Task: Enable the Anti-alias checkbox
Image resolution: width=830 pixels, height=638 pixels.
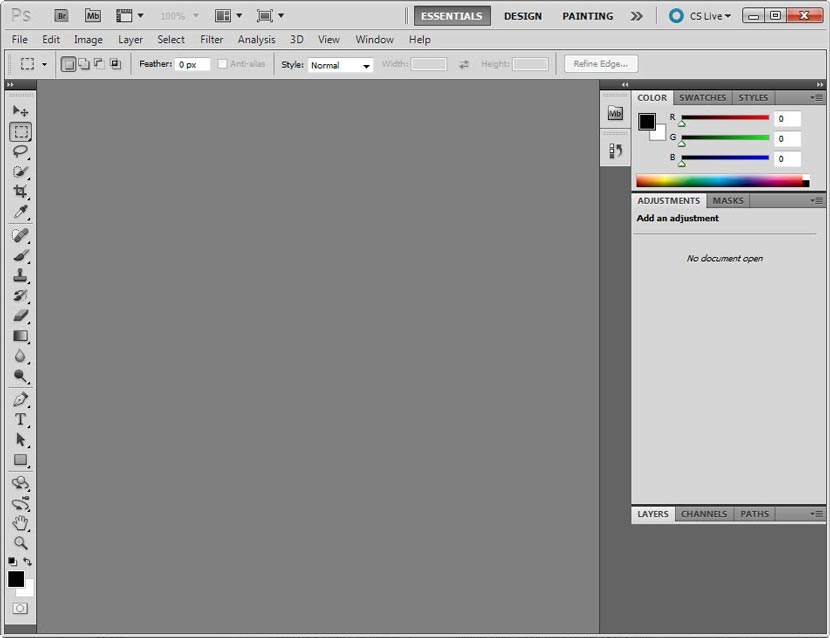Action: [x=221, y=63]
